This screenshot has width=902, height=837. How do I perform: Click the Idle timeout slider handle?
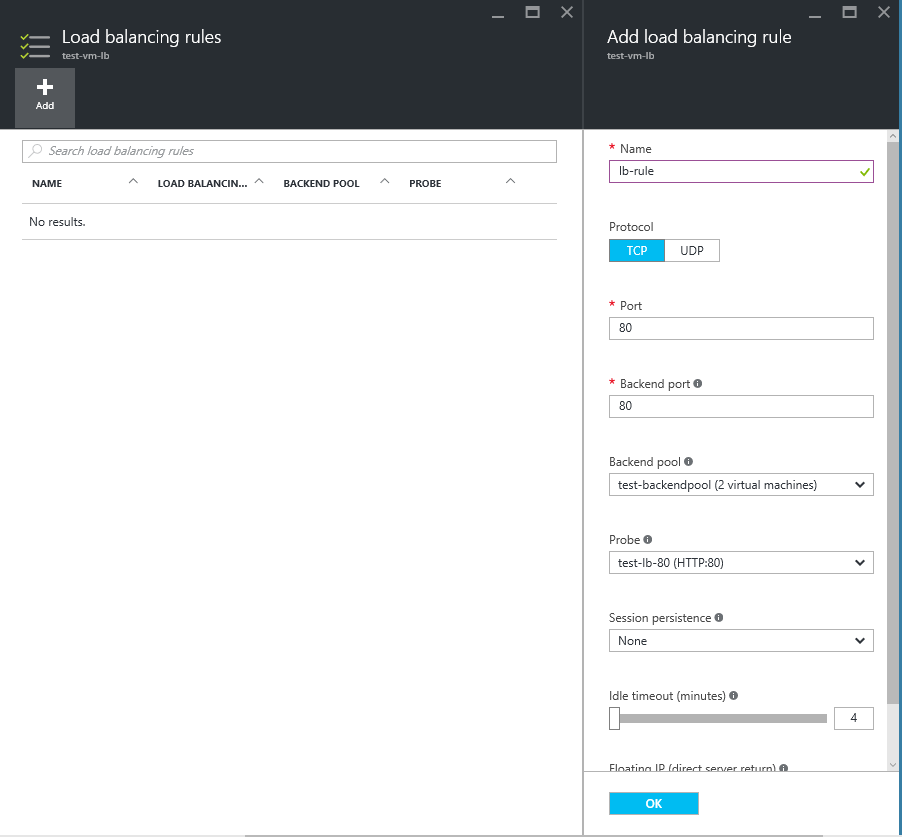(x=615, y=718)
